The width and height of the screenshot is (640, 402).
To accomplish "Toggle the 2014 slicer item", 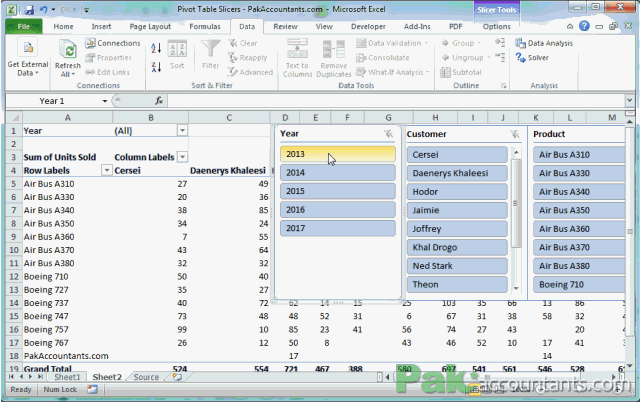I will tap(338, 173).
